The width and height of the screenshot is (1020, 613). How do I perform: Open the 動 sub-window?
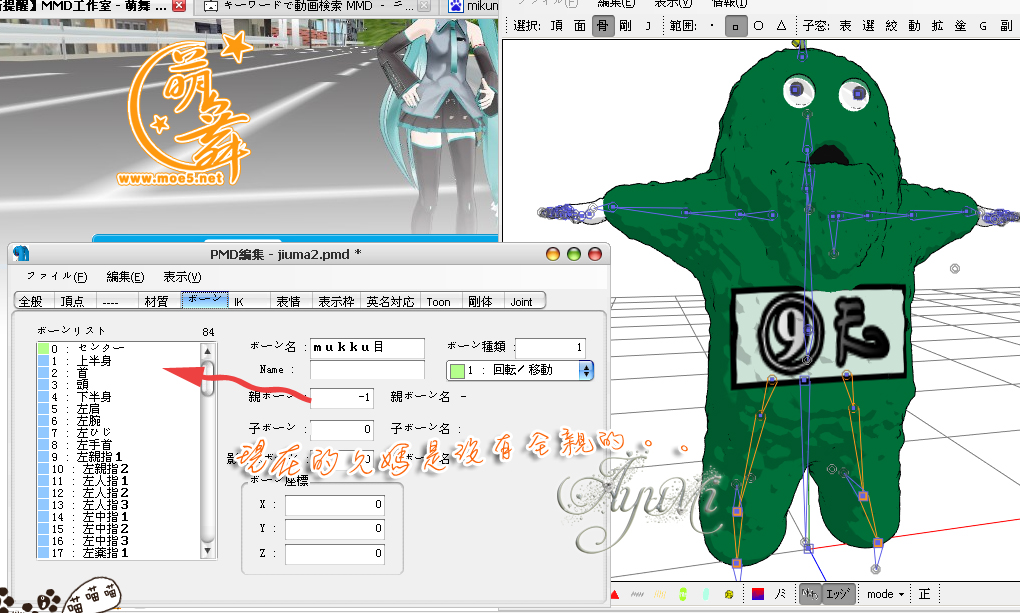tap(915, 26)
